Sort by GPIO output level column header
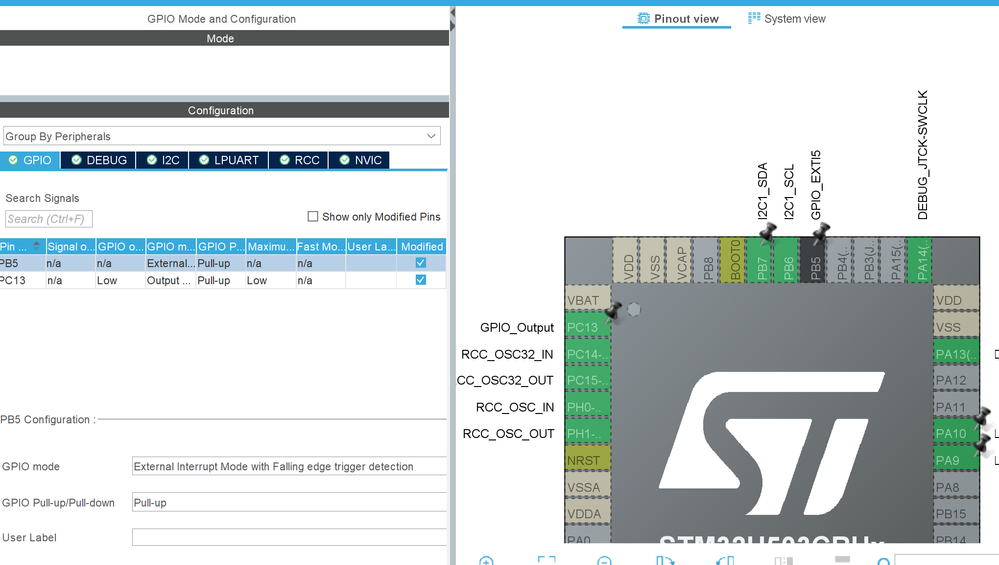This screenshot has width=999, height=565. pyautogui.click(x=120, y=247)
